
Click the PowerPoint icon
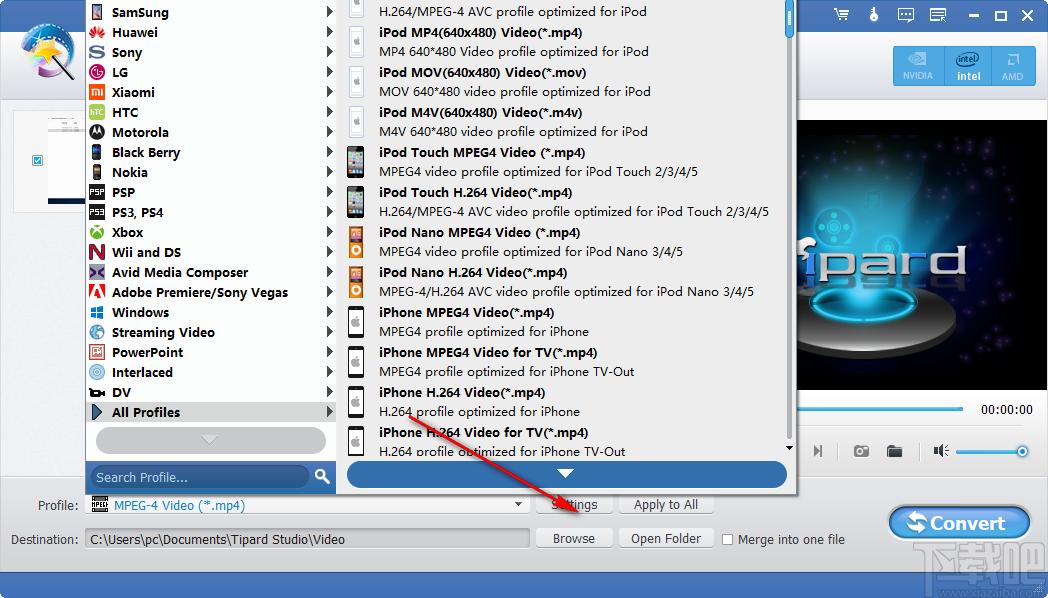(97, 352)
